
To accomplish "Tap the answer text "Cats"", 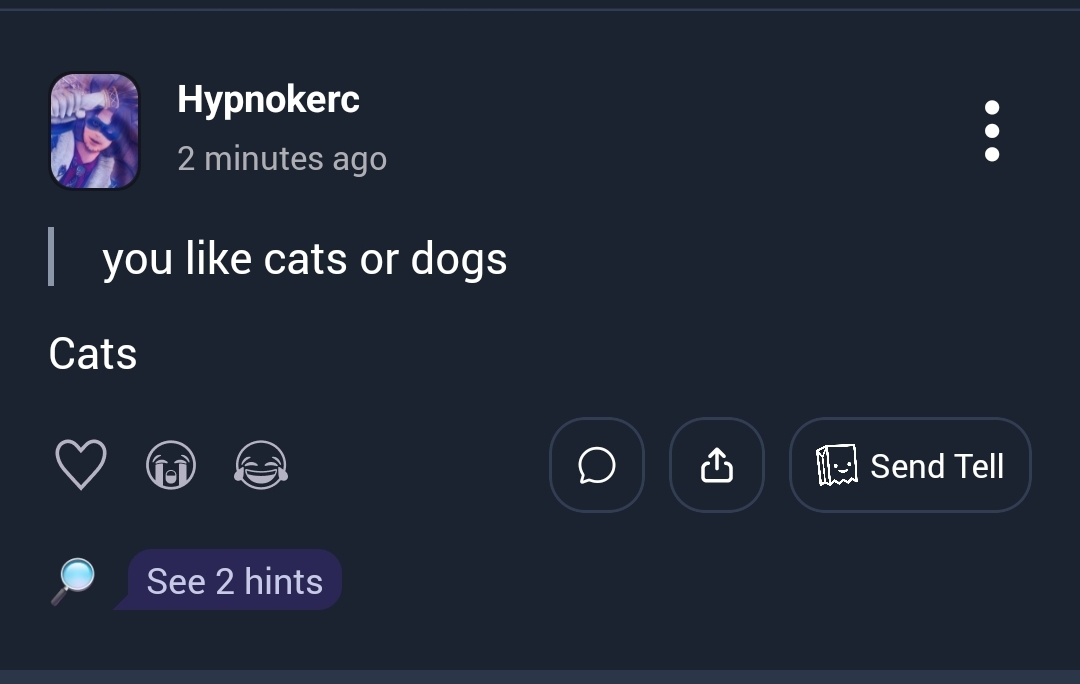I will point(93,354).
